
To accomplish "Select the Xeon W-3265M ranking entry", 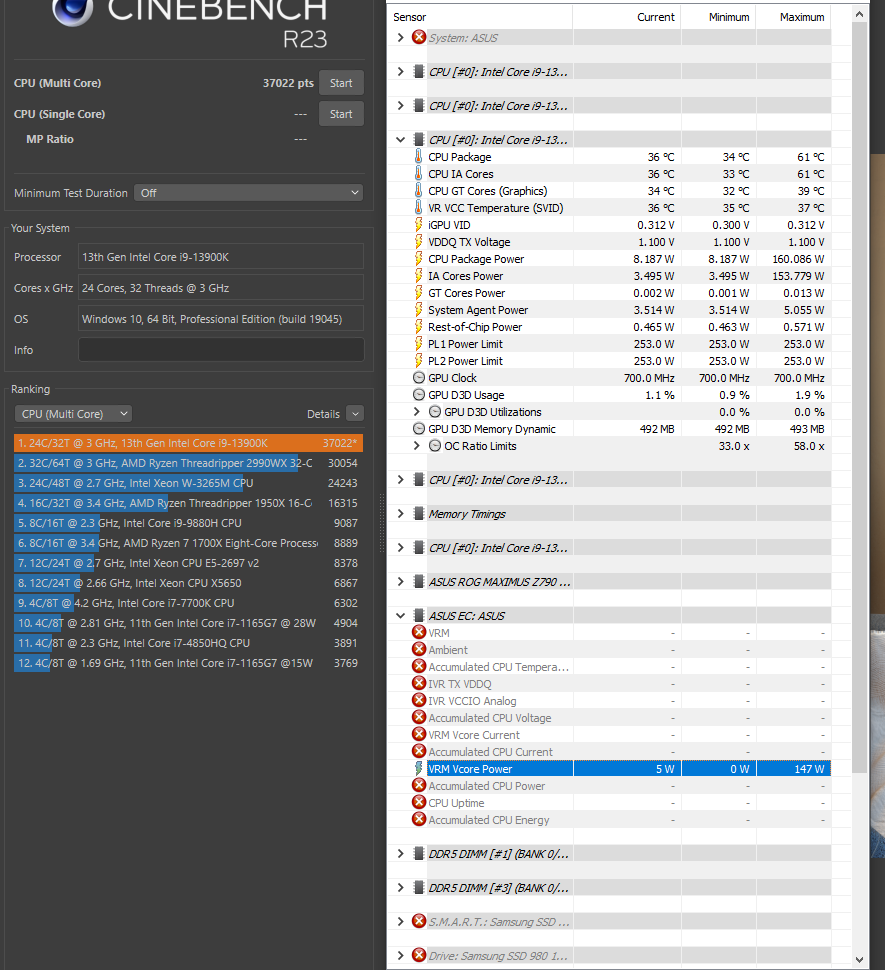I will click(188, 483).
